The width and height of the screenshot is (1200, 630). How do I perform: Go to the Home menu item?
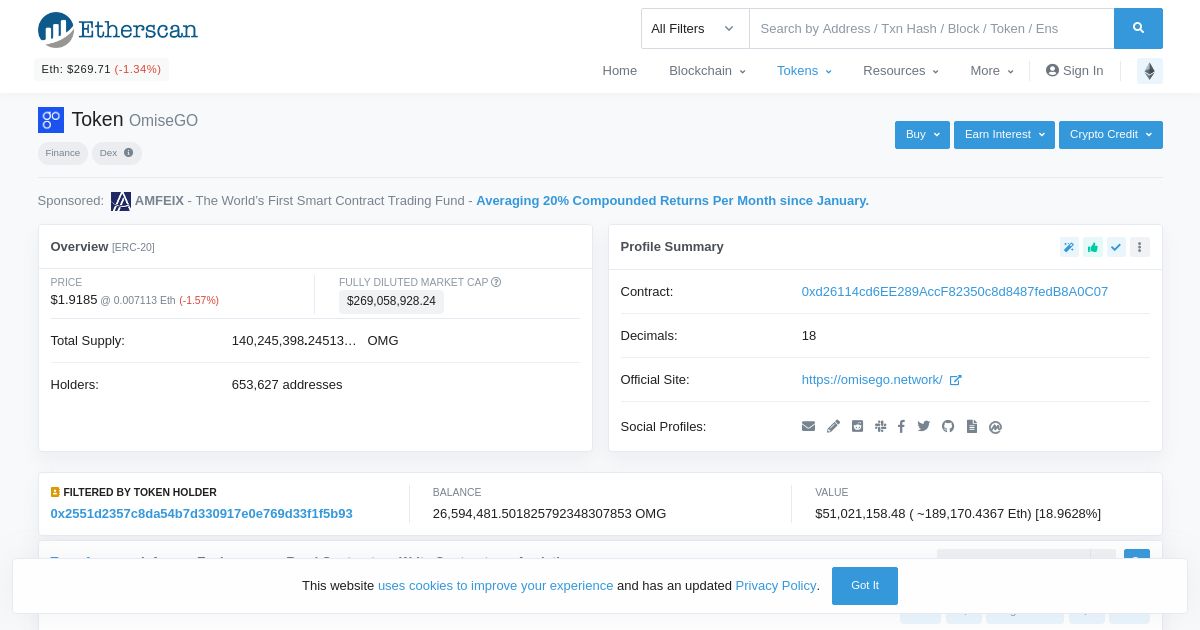click(x=620, y=71)
